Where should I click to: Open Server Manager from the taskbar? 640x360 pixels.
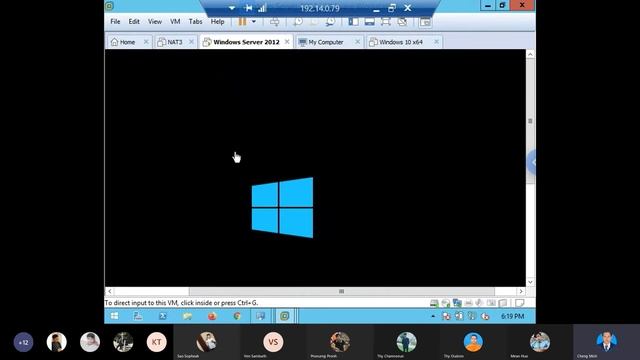point(138,316)
